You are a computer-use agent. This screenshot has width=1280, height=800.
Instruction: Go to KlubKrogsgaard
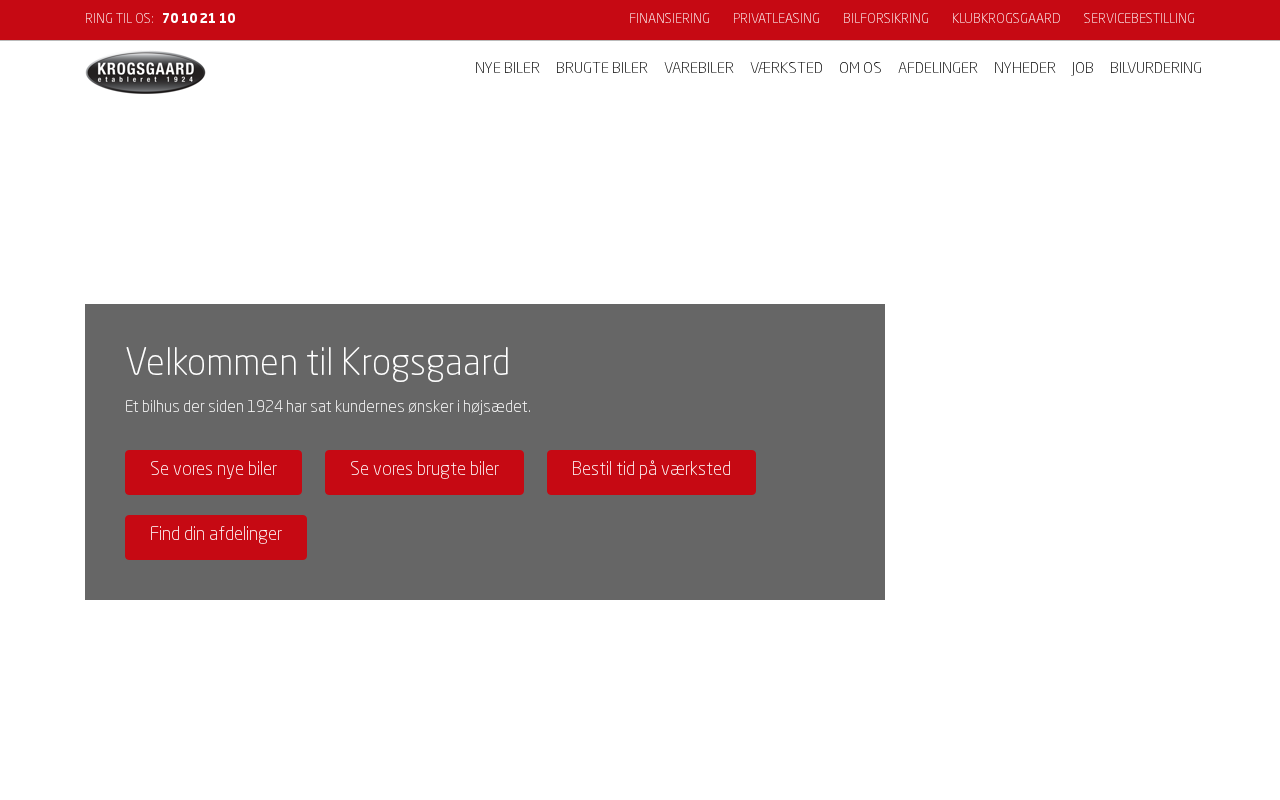click(x=1006, y=19)
